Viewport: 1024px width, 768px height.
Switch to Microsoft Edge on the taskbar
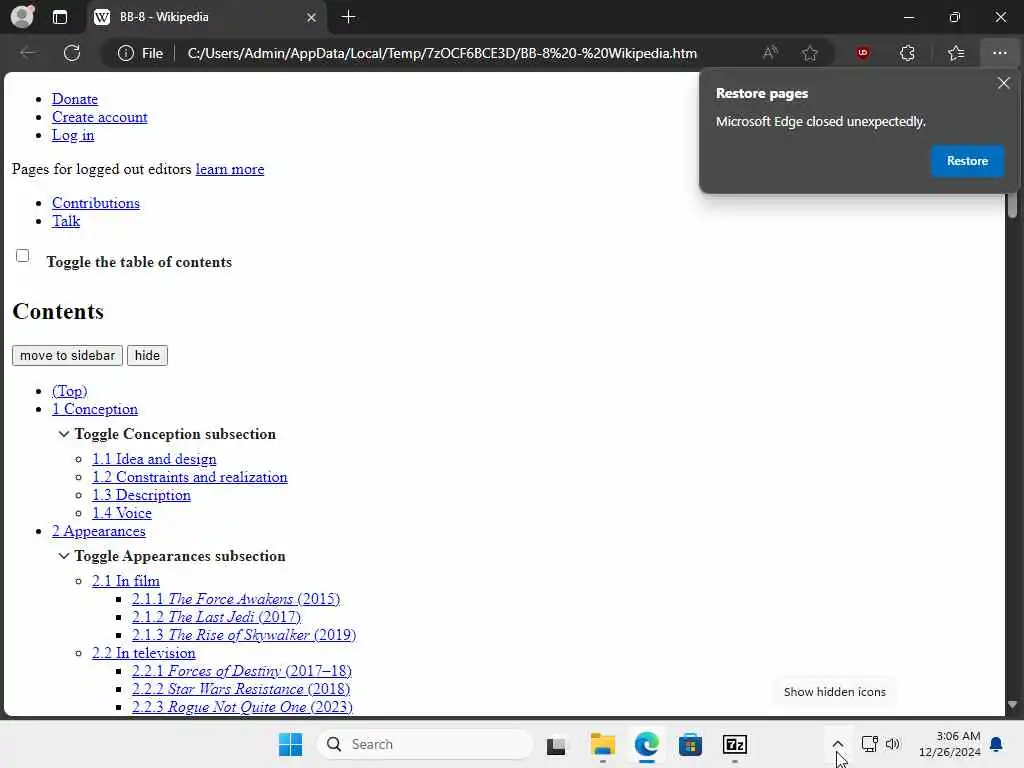coord(647,745)
